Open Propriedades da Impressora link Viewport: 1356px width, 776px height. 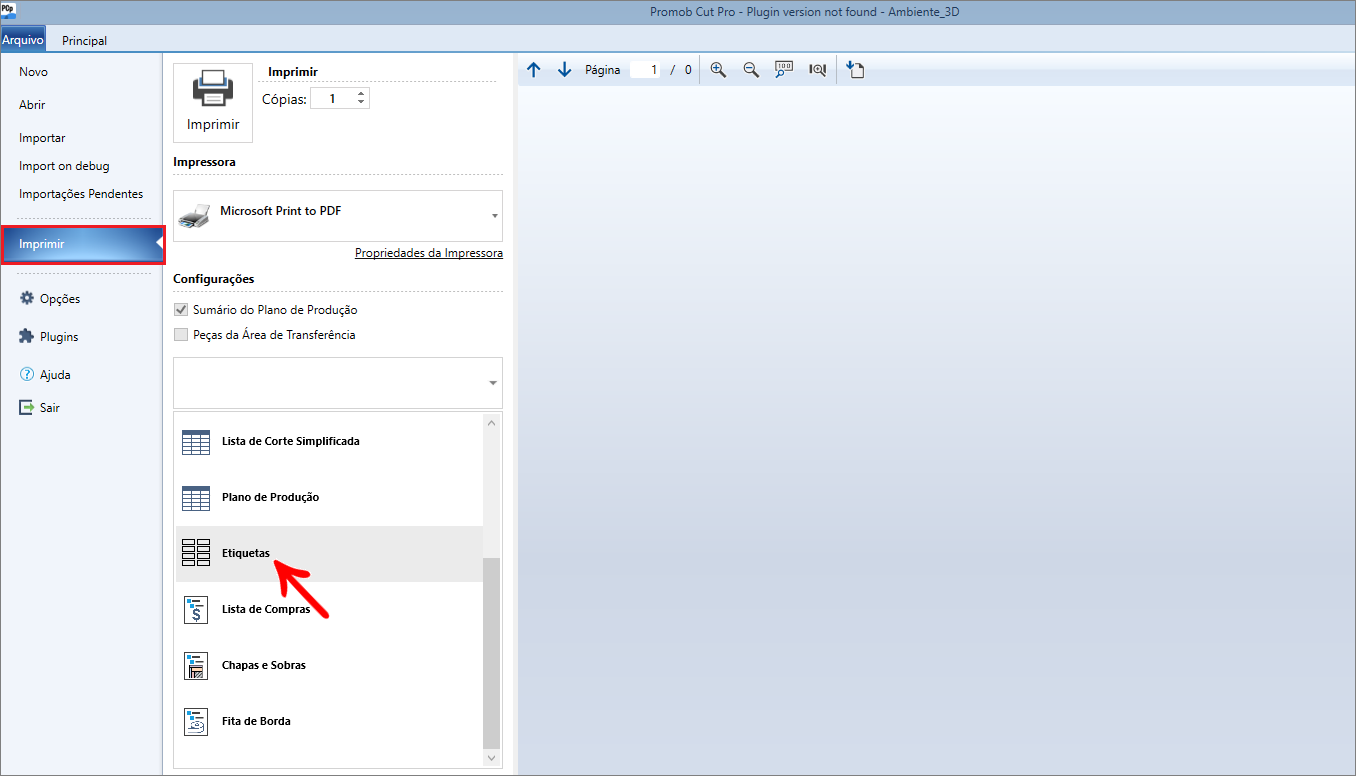429,253
